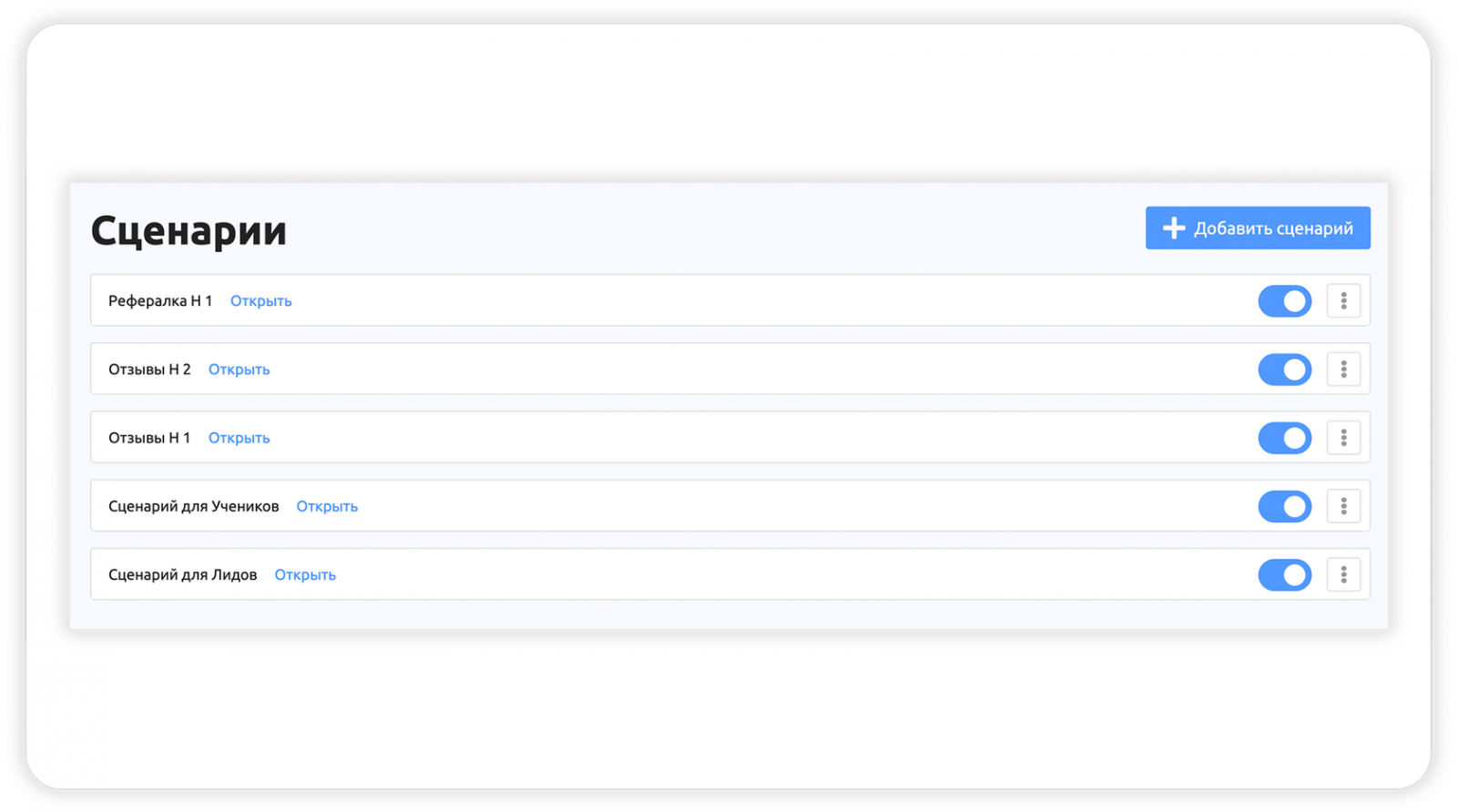The width and height of the screenshot is (1457, 812).
Task: Click the plus icon to add scenario
Action: pyautogui.click(x=1174, y=228)
